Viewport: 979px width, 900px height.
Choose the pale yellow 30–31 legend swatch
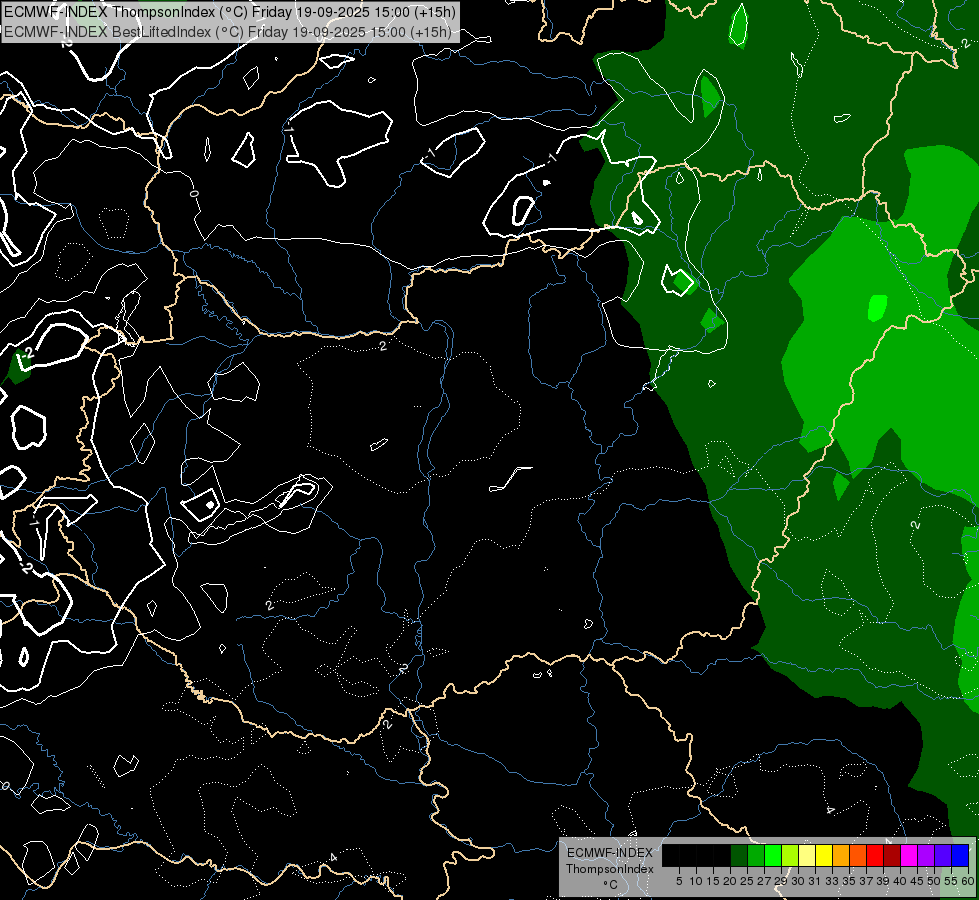point(807,855)
